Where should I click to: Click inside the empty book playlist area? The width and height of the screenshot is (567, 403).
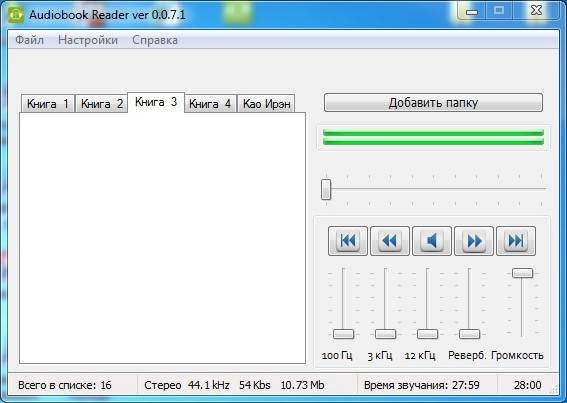162,238
